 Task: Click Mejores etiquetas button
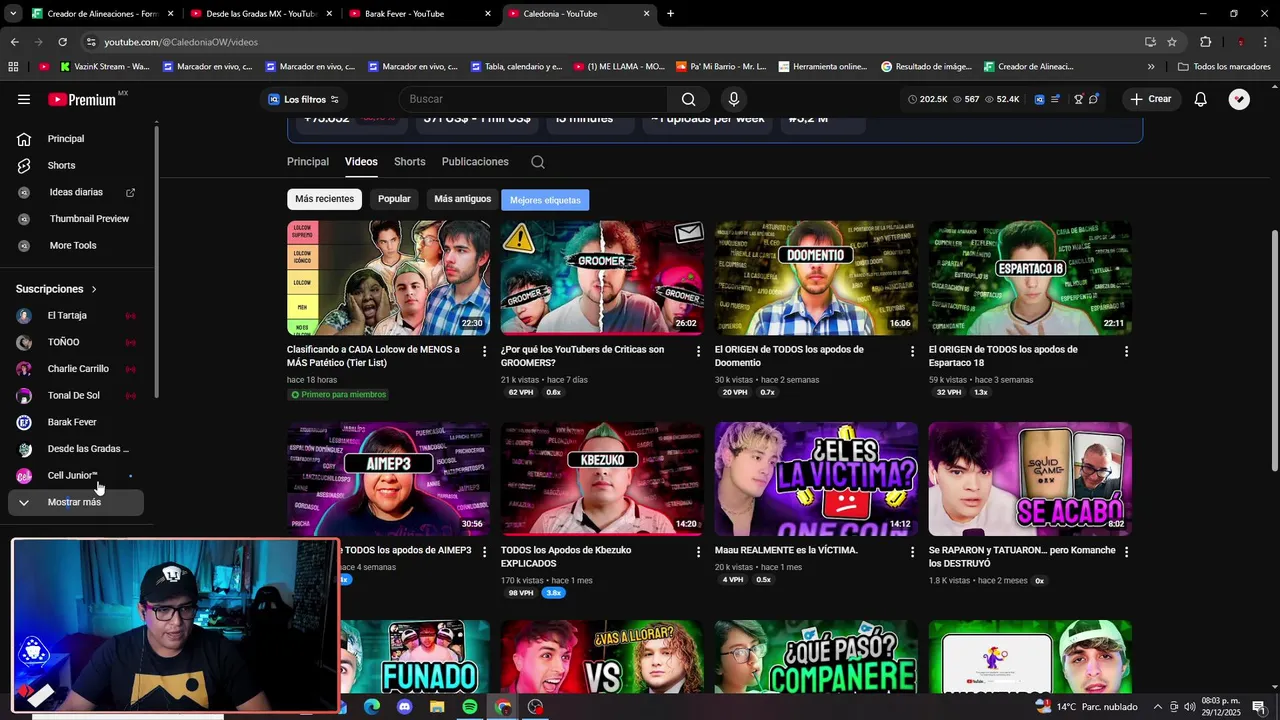(x=545, y=200)
